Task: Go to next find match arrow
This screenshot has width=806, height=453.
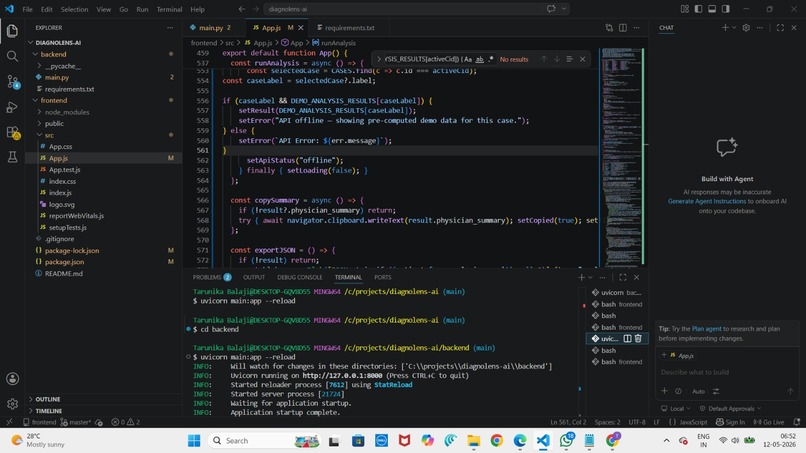Action: (557, 59)
